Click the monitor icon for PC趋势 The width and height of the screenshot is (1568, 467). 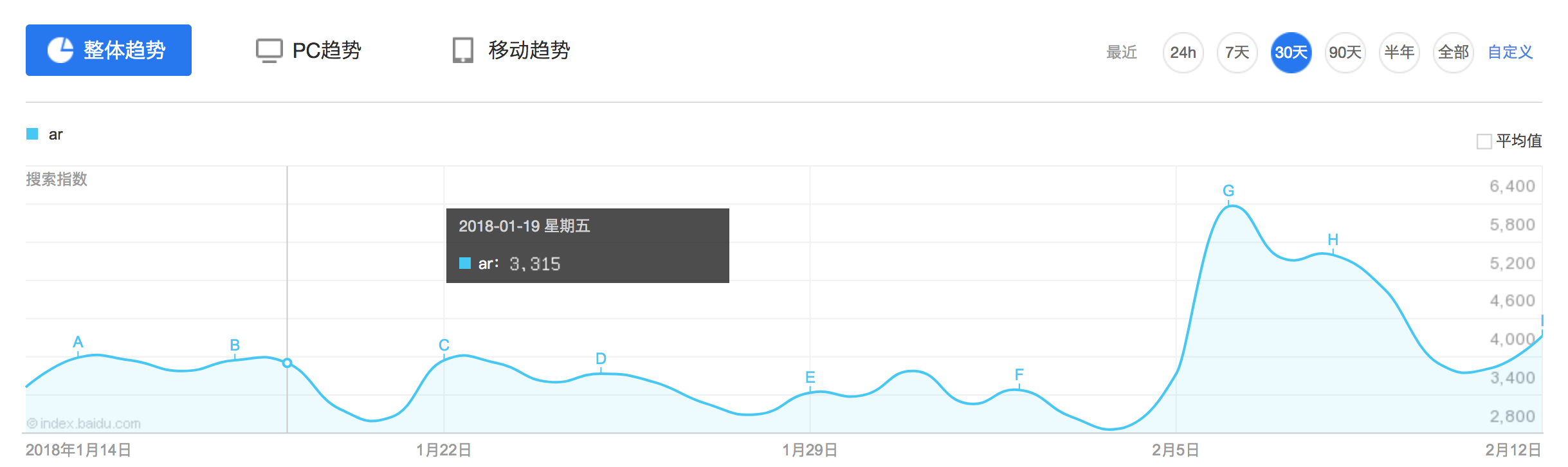(x=269, y=51)
